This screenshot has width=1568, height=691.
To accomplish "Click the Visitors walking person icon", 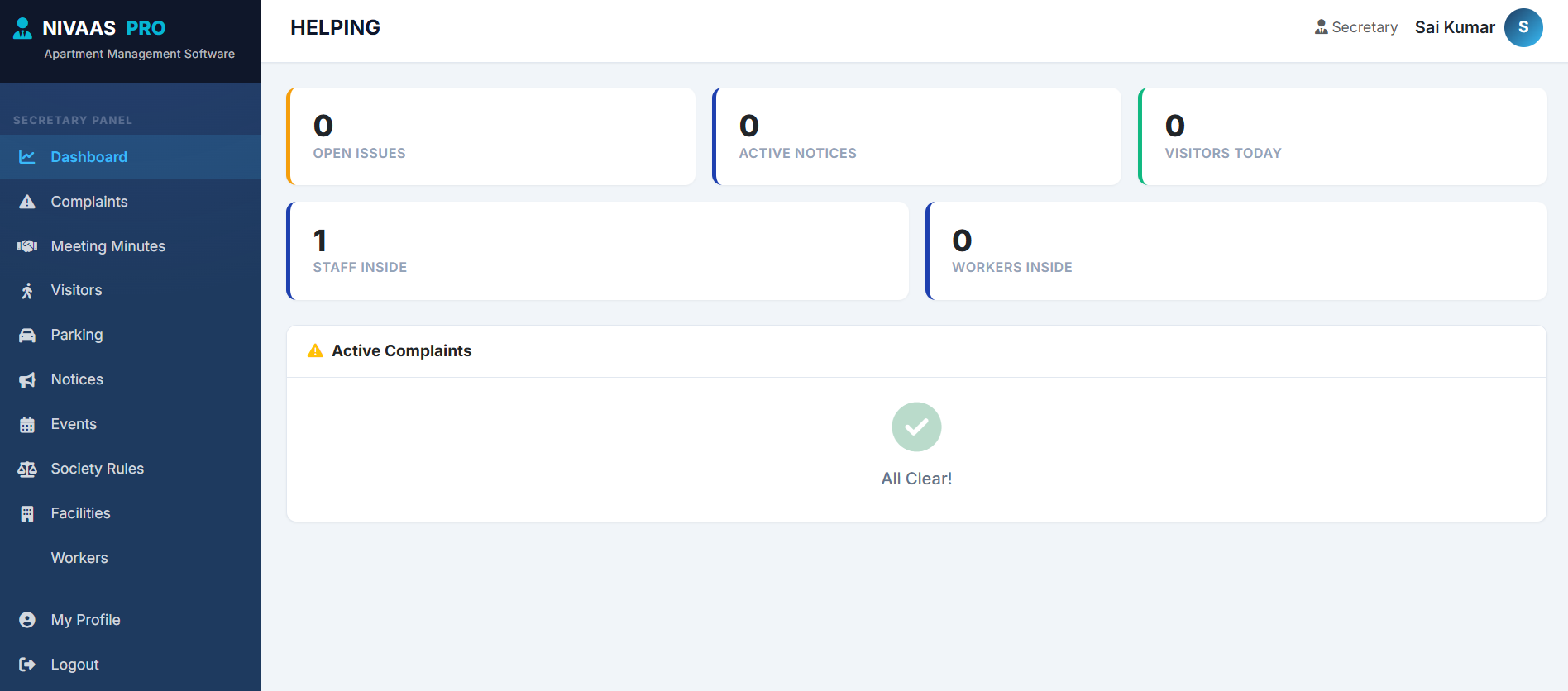I will point(27,291).
